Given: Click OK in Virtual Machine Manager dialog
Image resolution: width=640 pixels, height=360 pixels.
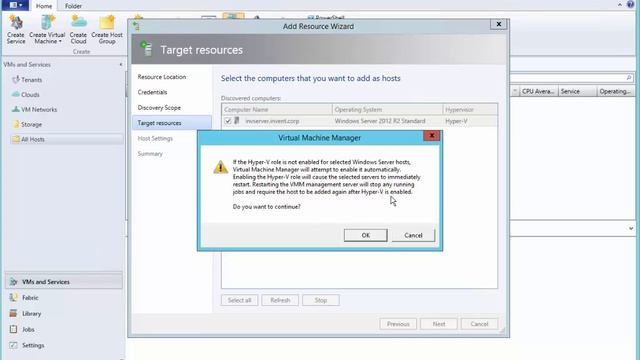Looking at the screenshot, I should tap(365, 235).
